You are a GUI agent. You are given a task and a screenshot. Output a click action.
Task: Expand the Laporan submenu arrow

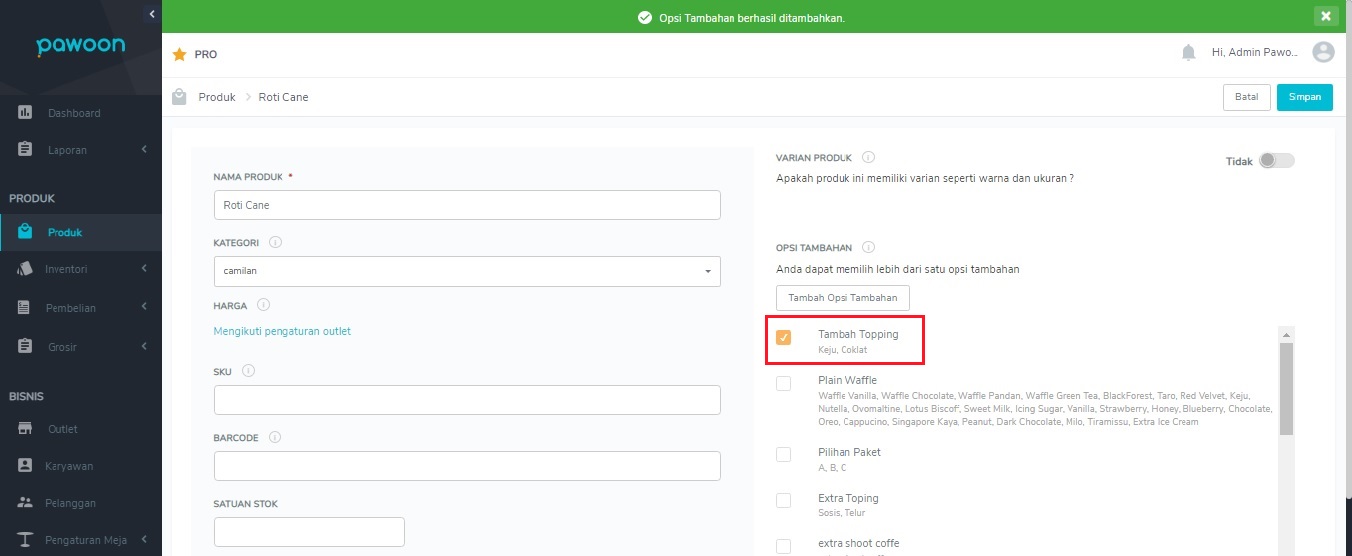point(144,149)
